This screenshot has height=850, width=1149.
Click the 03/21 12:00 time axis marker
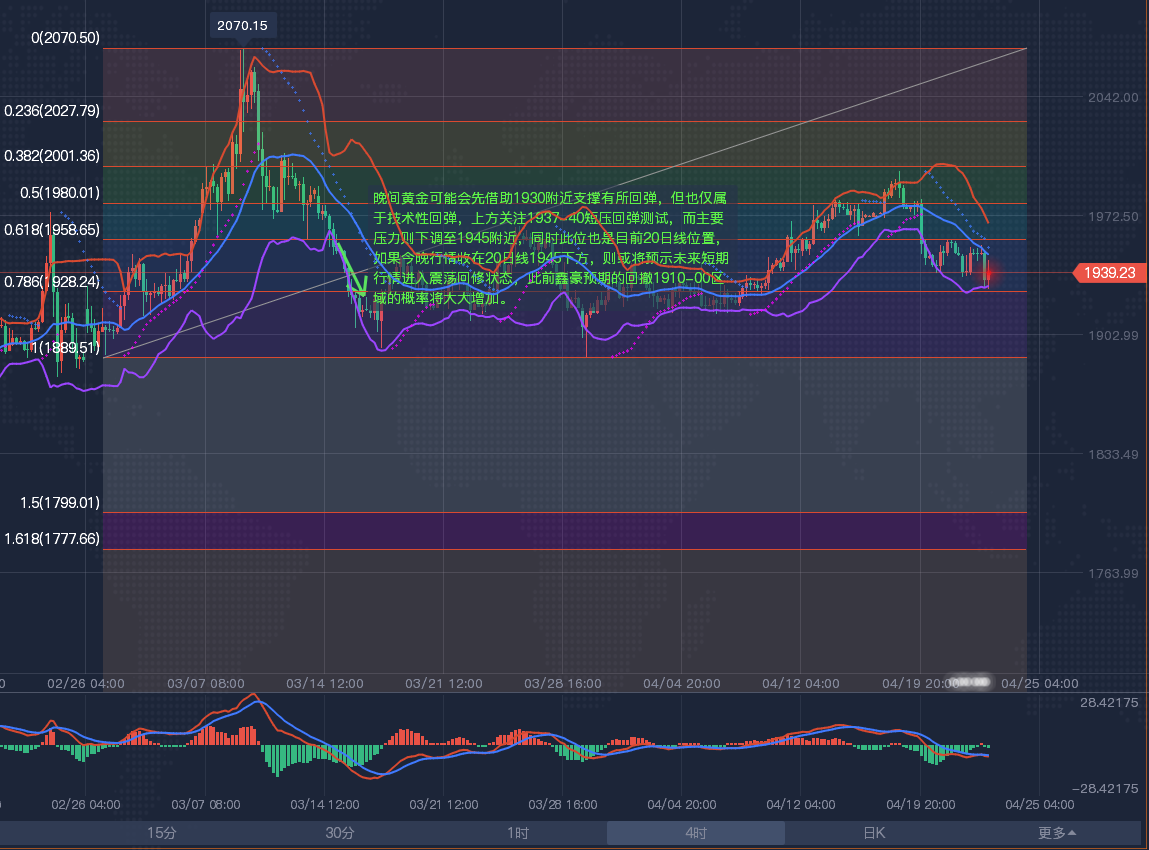click(444, 683)
